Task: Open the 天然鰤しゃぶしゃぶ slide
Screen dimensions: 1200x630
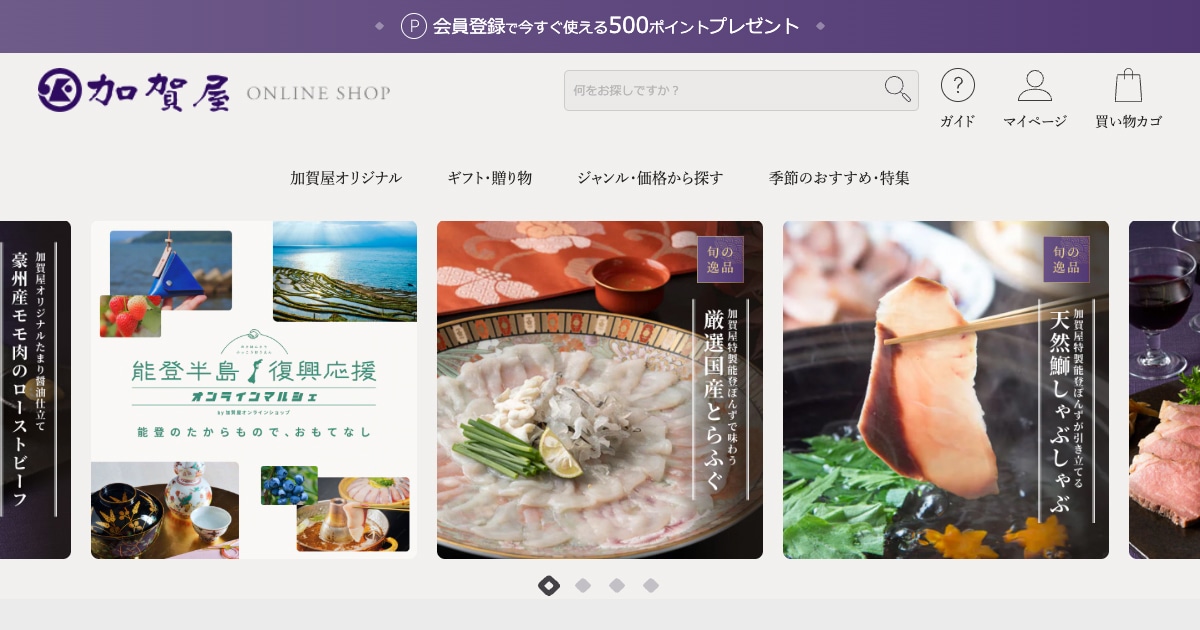Action: [946, 390]
